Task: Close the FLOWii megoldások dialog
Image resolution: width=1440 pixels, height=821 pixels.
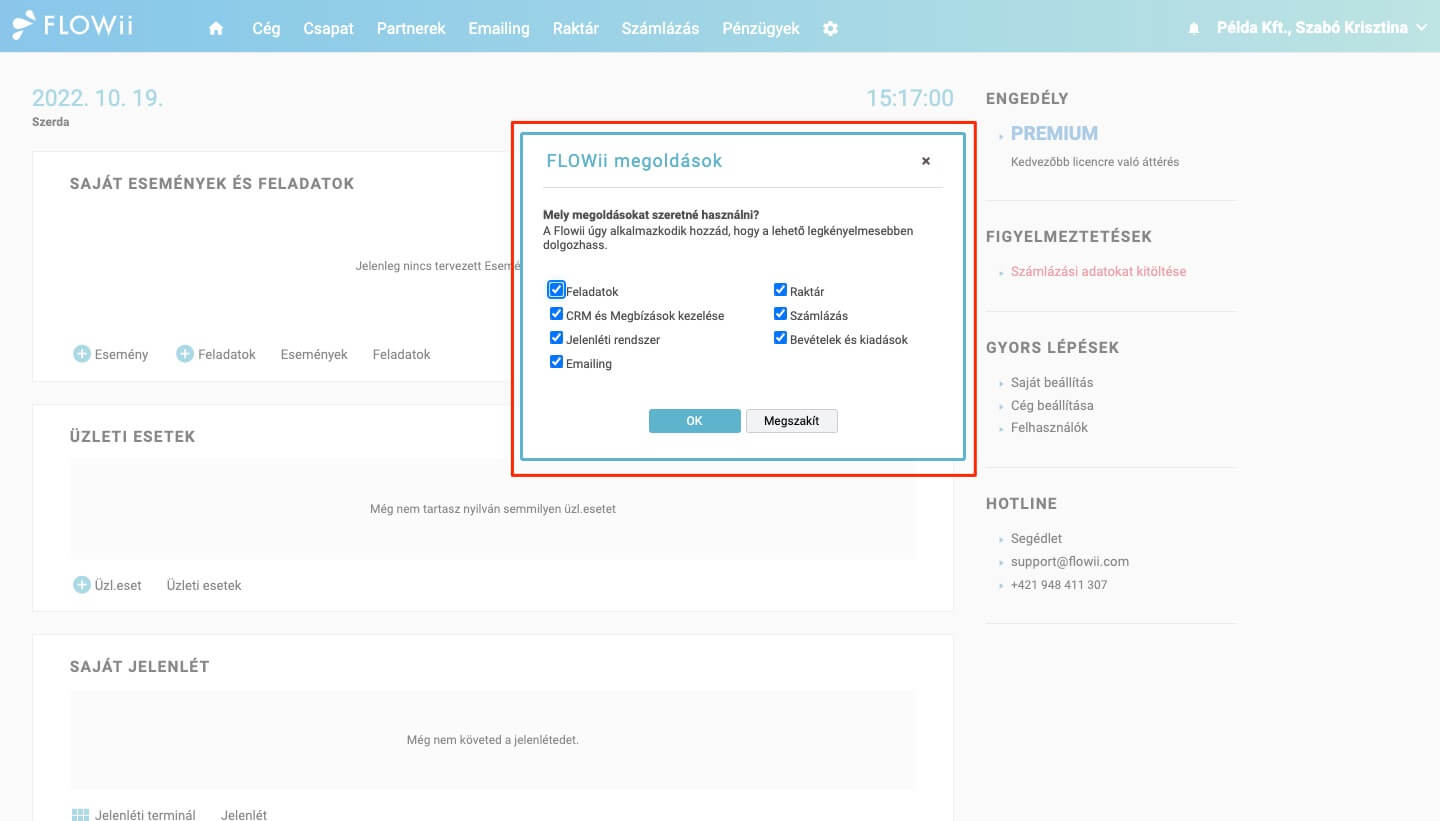Action: (x=926, y=160)
